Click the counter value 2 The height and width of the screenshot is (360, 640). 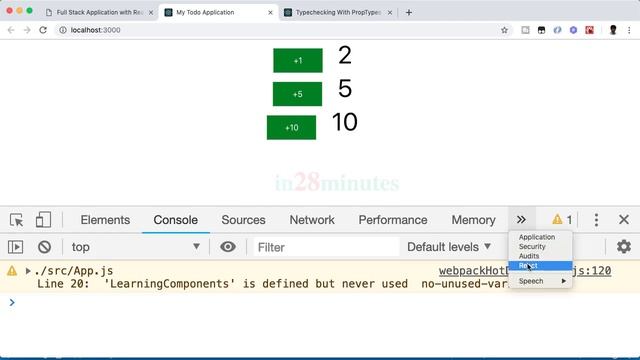click(x=344, y=55)
